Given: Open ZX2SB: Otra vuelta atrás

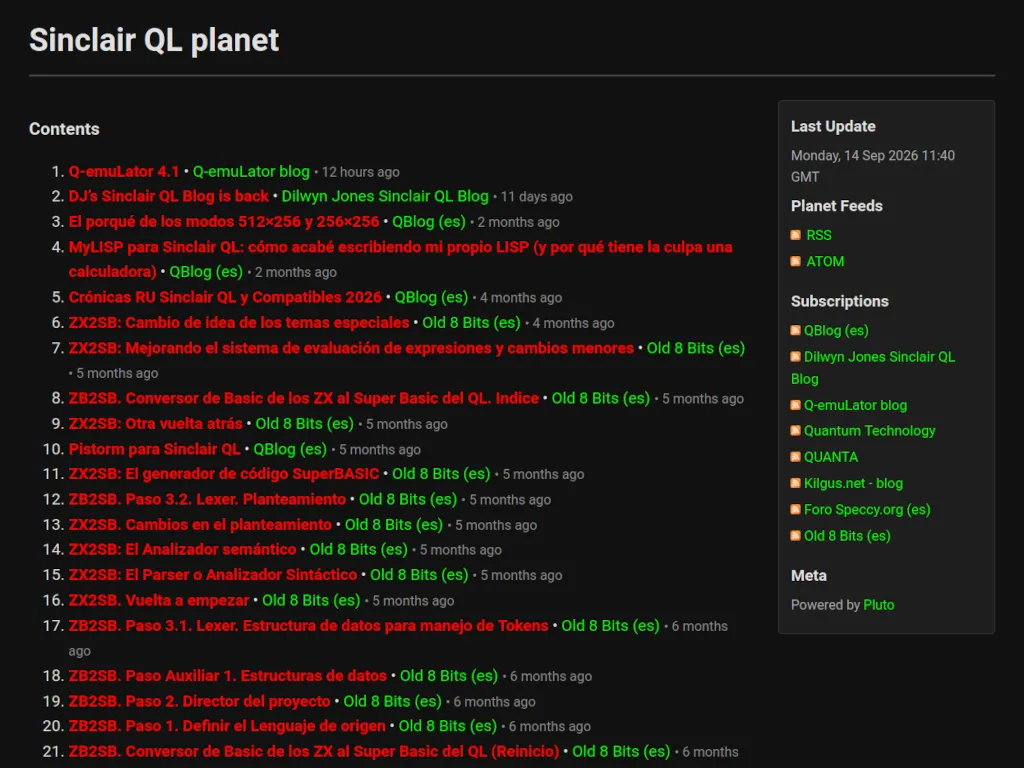Looking at the screenshot, I should click(x=155, y=424).
